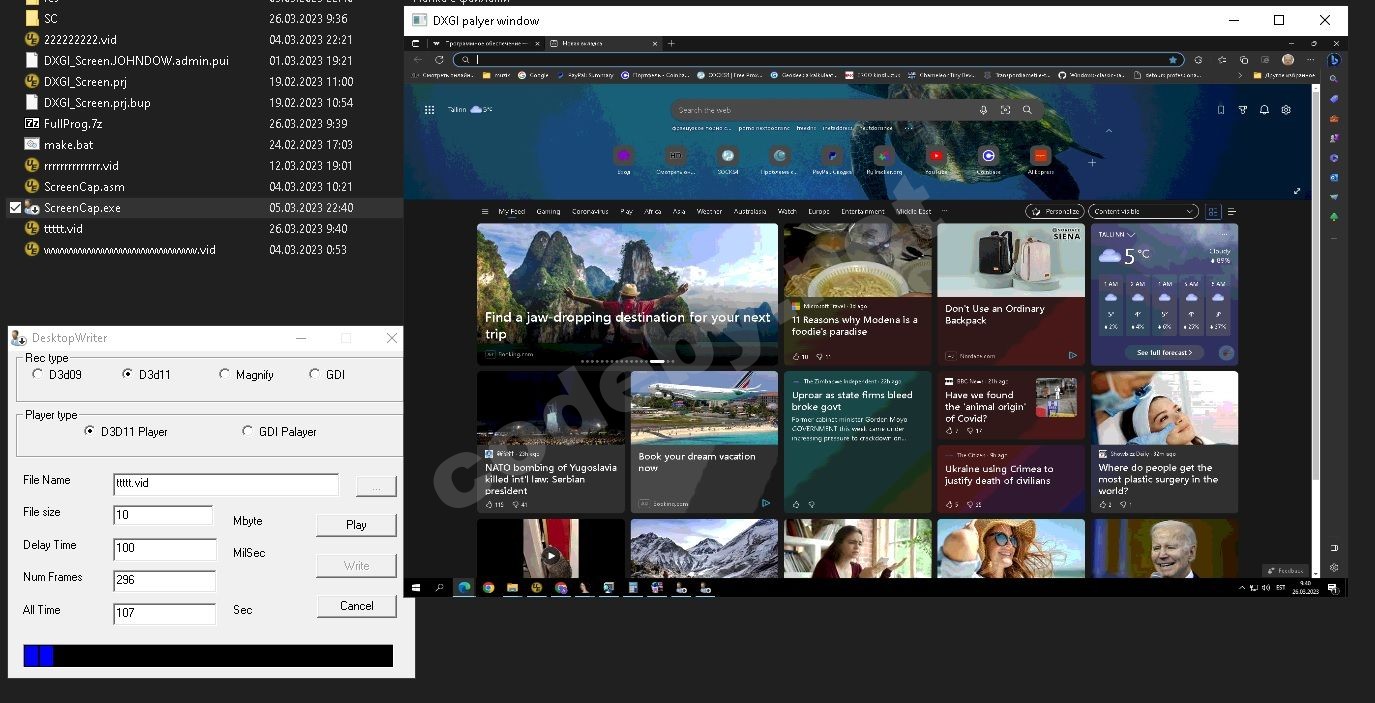Image resolution: width=1375 pixels, height=703 pixels.
Task: Click the FullProg.7z archive file icon
Action: click(32, 124)
